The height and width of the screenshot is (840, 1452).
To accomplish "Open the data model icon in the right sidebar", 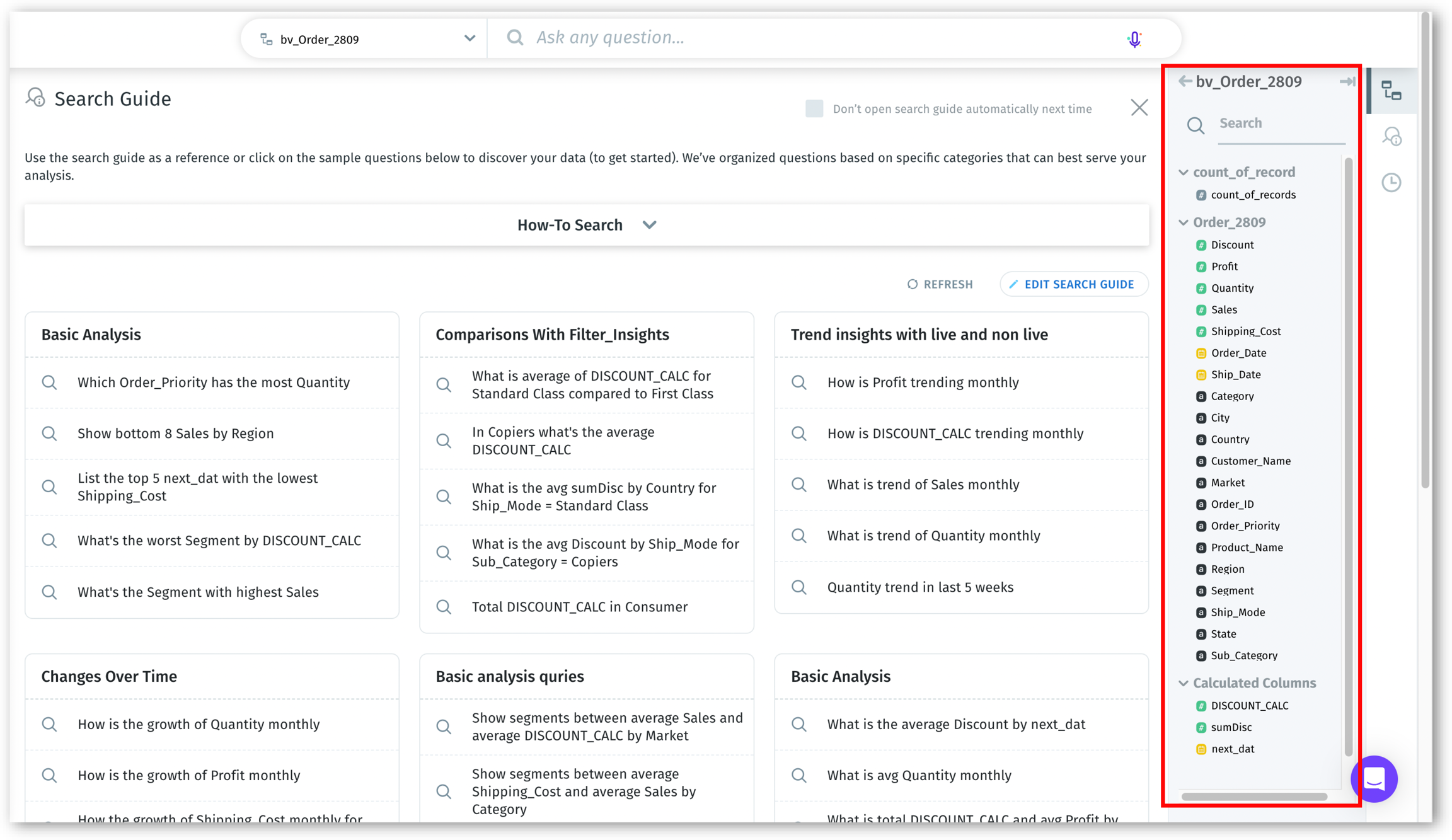I will click(x=1391, y=91).
